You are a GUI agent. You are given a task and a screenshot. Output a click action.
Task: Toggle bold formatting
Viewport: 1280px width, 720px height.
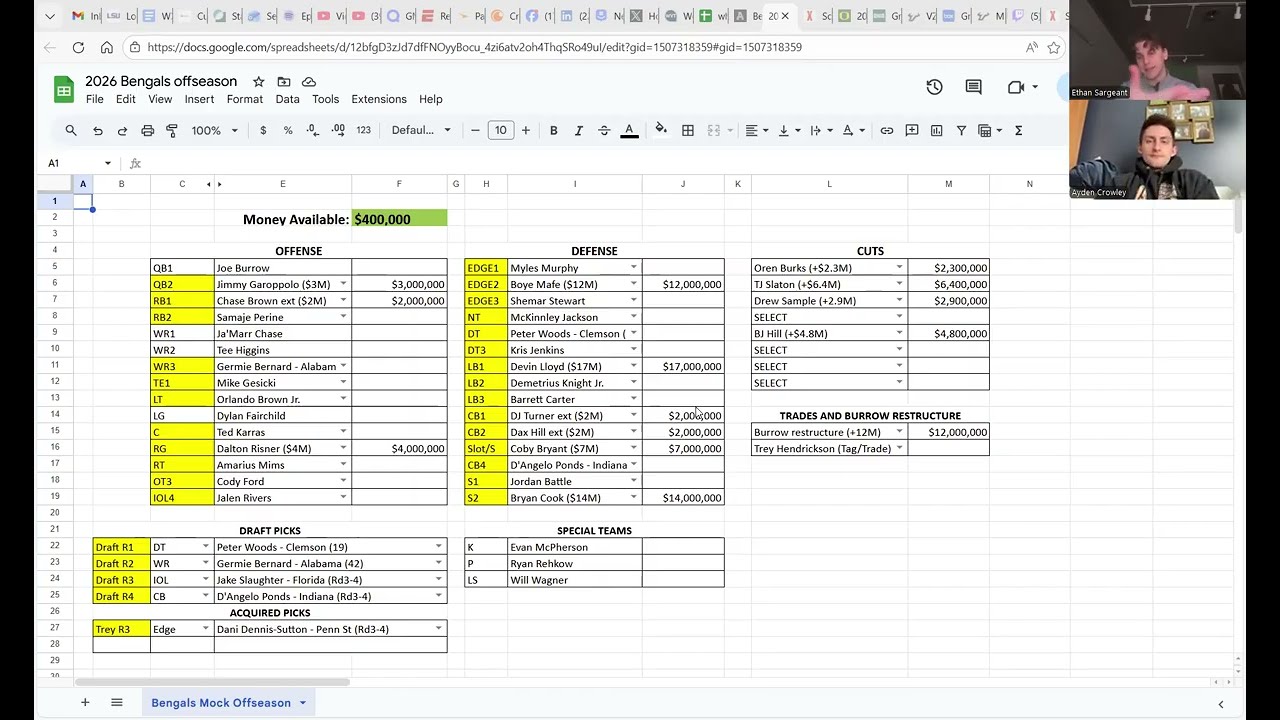pyautogui.click(x=553, y=130)
